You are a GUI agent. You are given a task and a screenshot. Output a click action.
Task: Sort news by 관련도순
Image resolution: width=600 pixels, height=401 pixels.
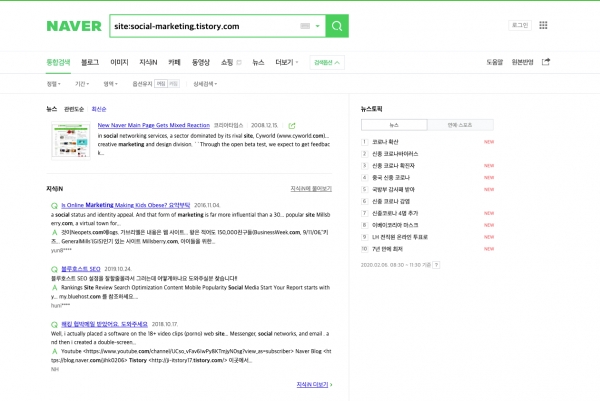[x=74, y=109]
